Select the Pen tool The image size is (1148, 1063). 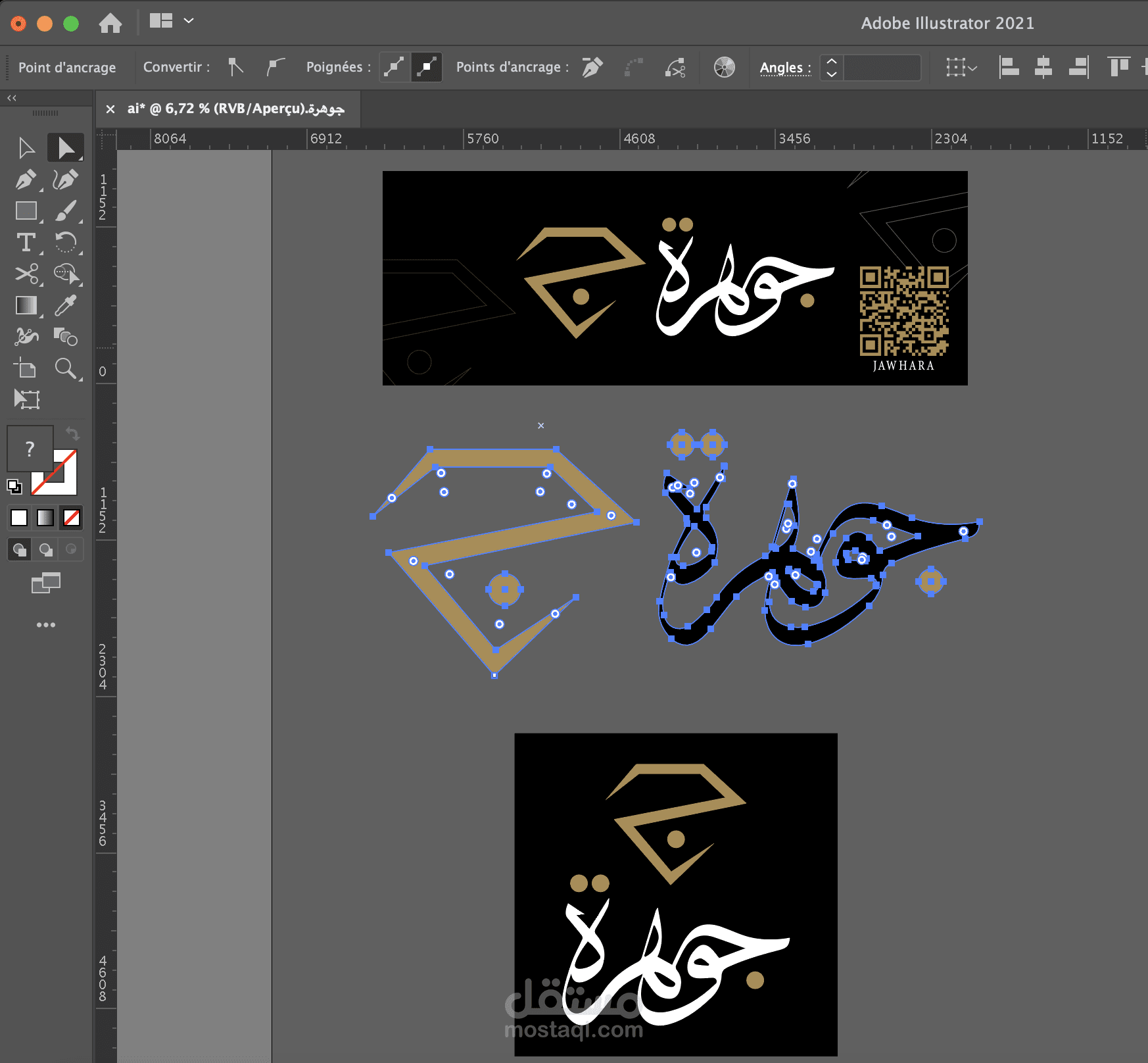point(26,180)
